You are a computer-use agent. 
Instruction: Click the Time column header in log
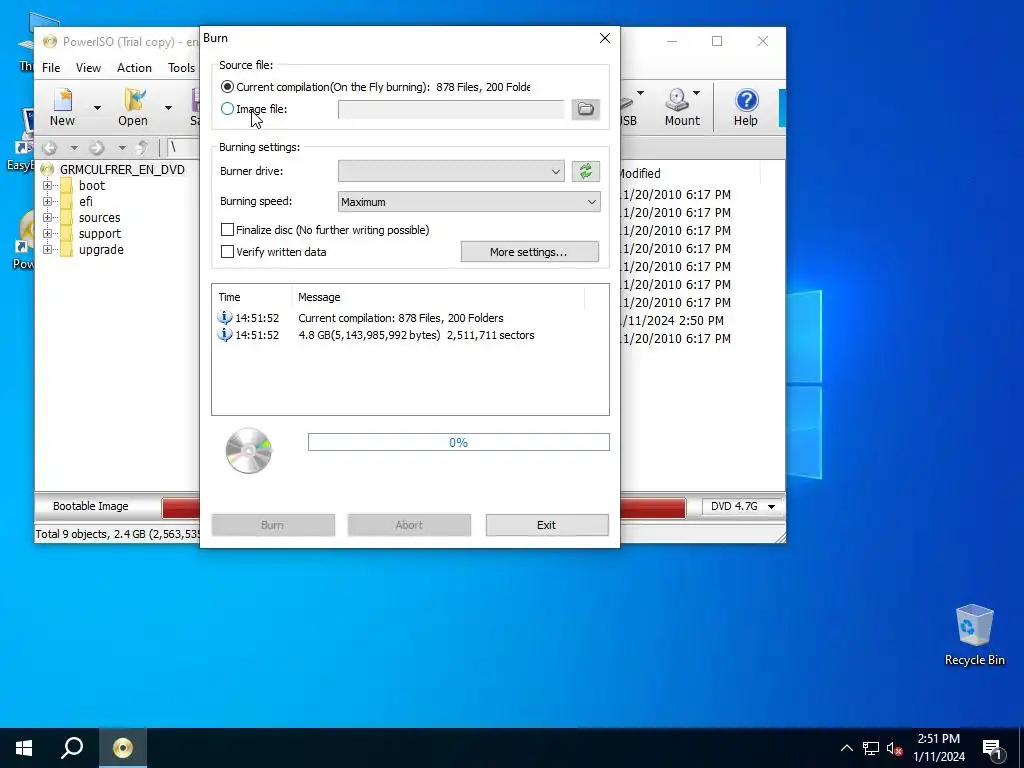252,297
